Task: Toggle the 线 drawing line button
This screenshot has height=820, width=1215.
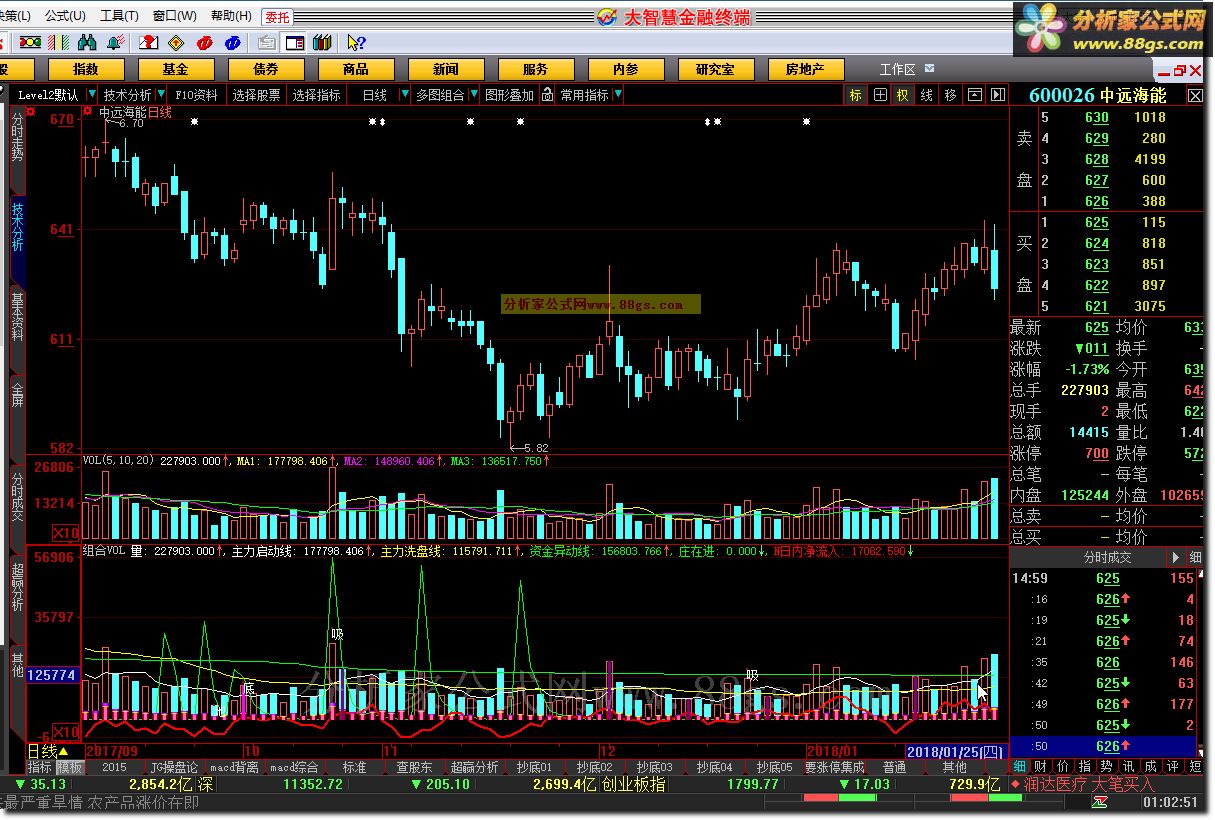Action: pos(927,95)
